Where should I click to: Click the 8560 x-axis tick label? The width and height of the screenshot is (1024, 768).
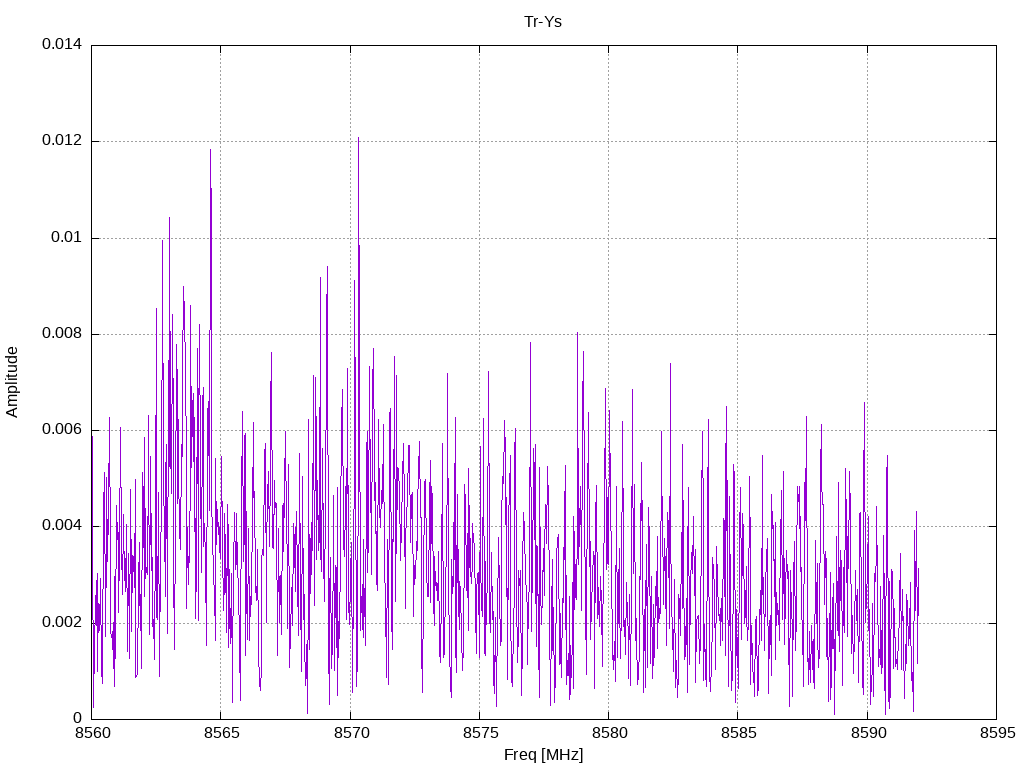pyautogui.click(x=92, y=733)
